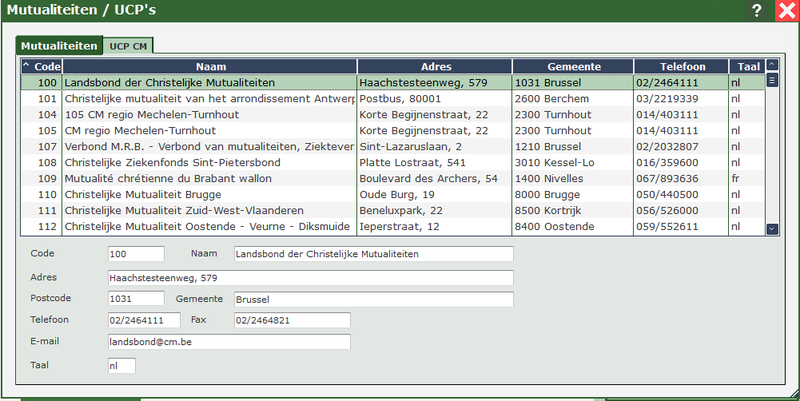Viewport: 800px width, 401px height.
Task: Click address cell Sint-Lazaruslaan, 2
Action: (x=435, y=146)
